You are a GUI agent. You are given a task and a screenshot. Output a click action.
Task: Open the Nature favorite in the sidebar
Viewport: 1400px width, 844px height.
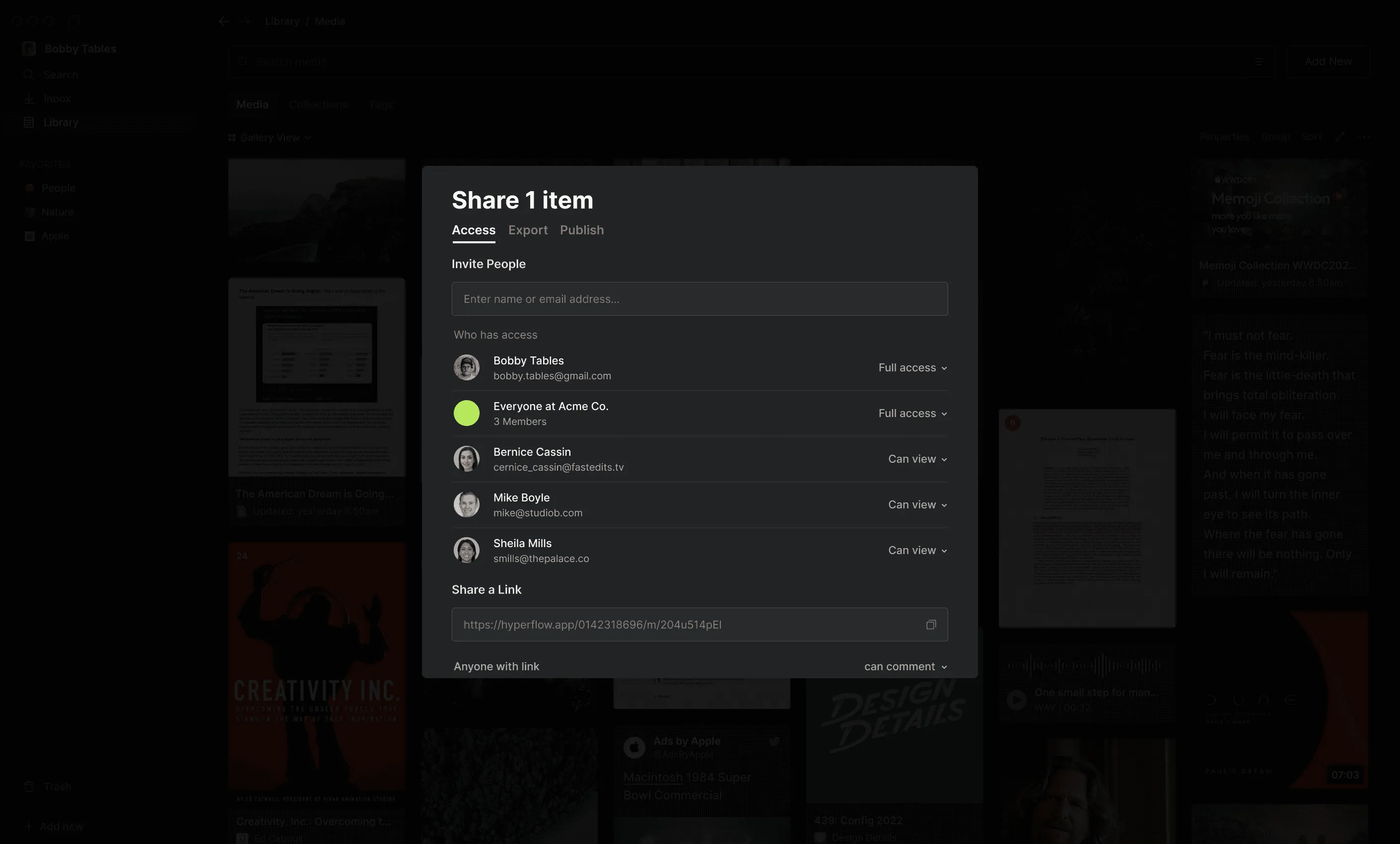tap(58, 212)
